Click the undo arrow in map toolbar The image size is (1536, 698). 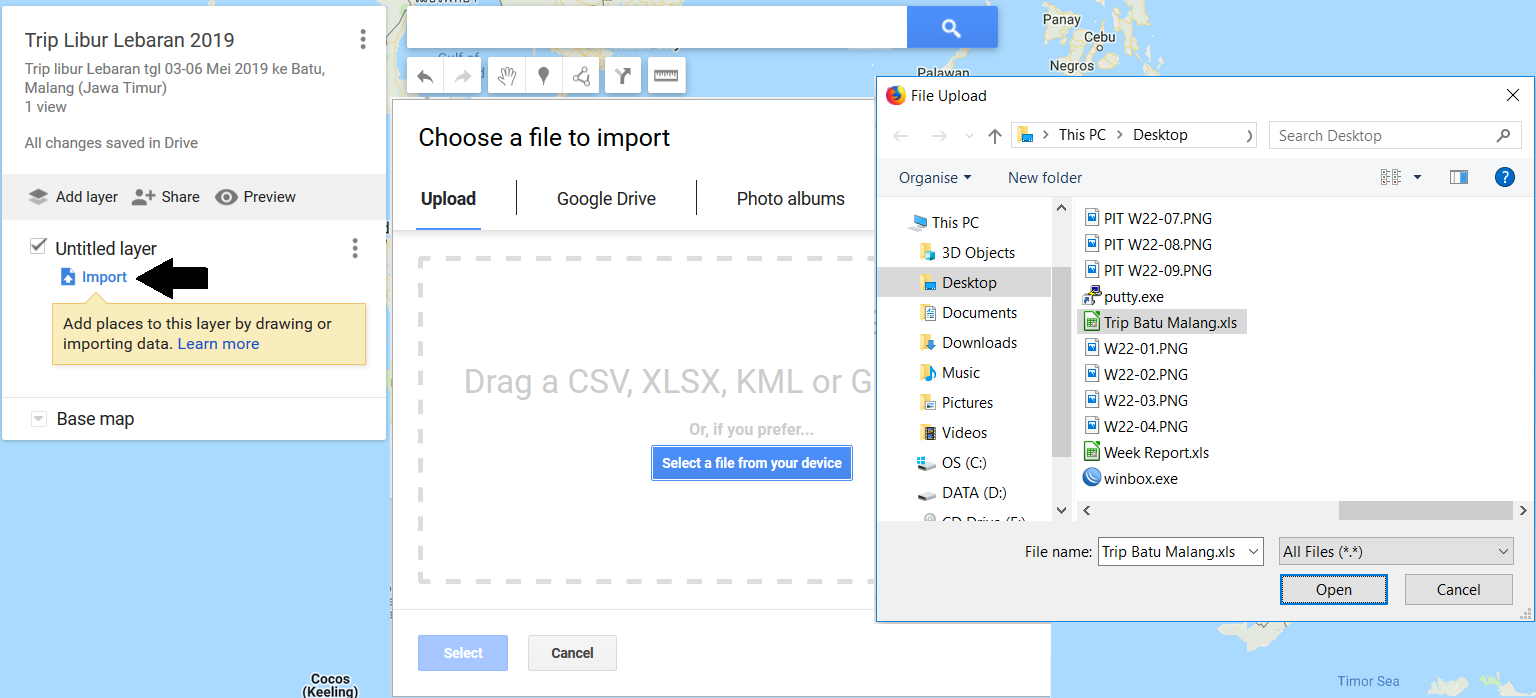pos(426,76)
